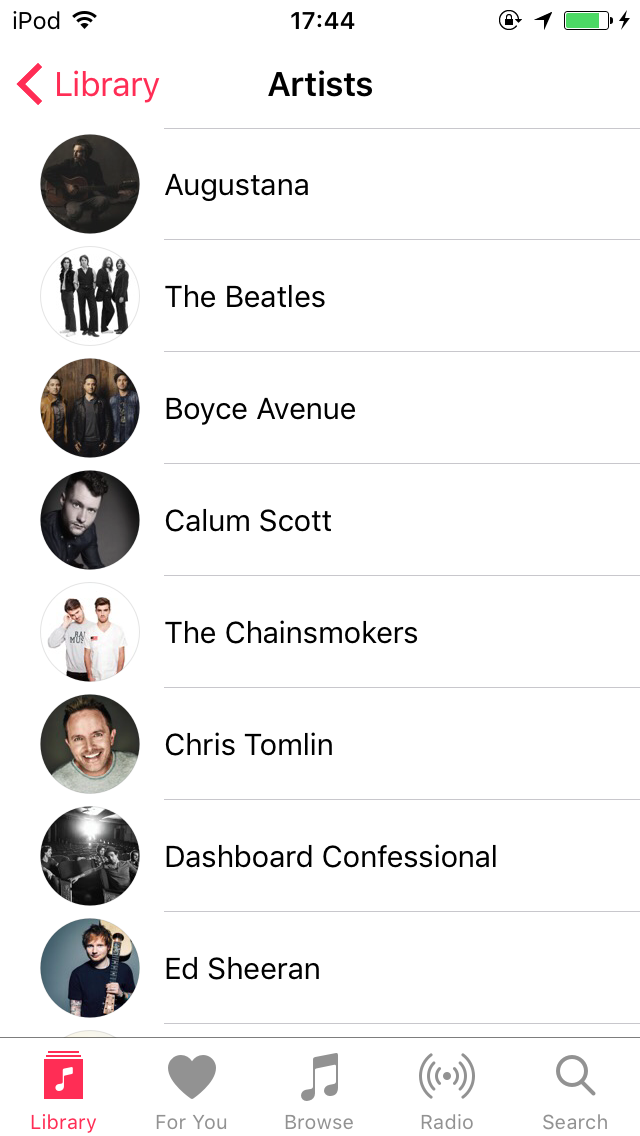Select the Radio broadcast icon
640x1136 pixels.
pos(446,1077)
